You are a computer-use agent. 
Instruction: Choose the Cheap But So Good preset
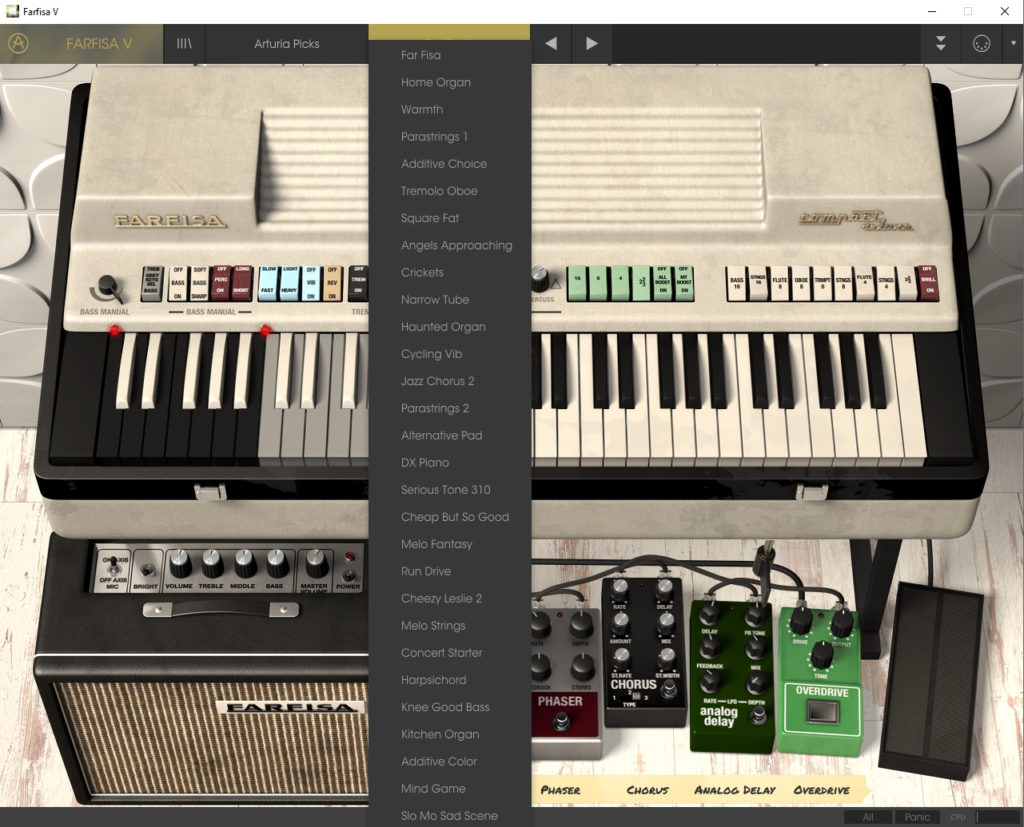click(x=449, y=517)
